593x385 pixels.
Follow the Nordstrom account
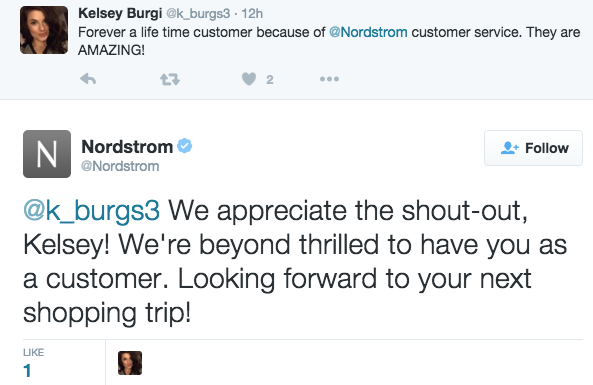533,148
